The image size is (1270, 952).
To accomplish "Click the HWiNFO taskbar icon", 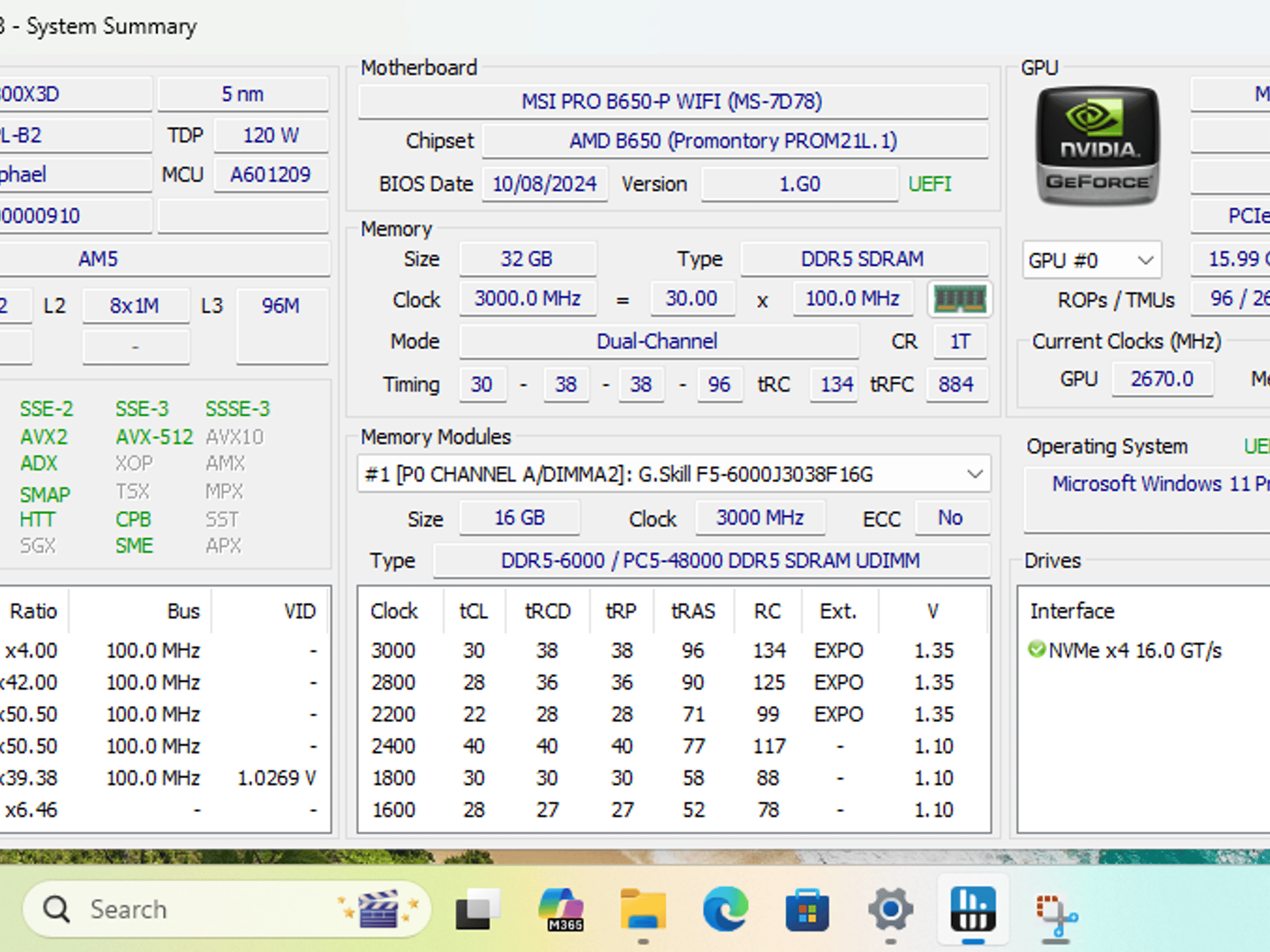I will (x=973, y=908).
